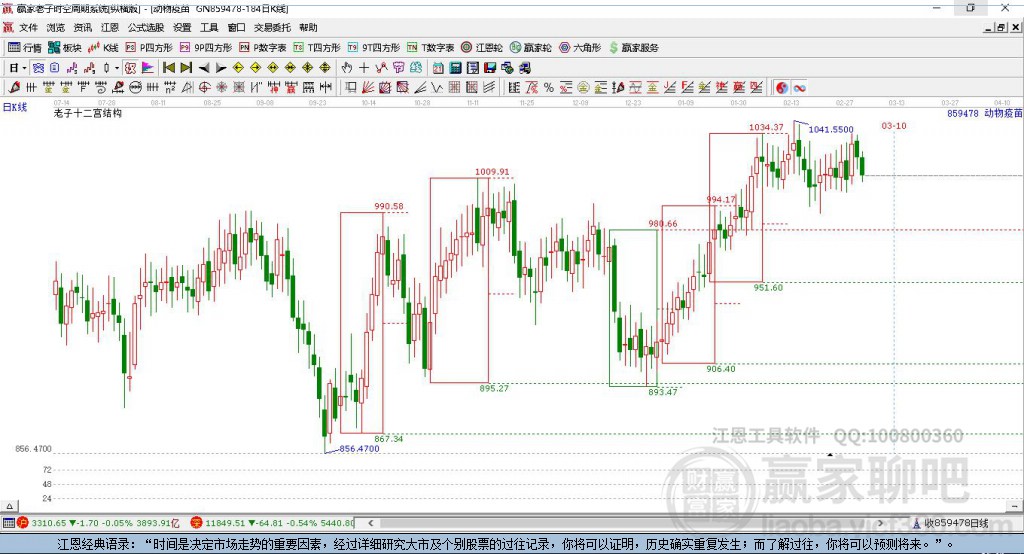
Task: Open the 设置 menu
Action: click(x=182, y=27)
